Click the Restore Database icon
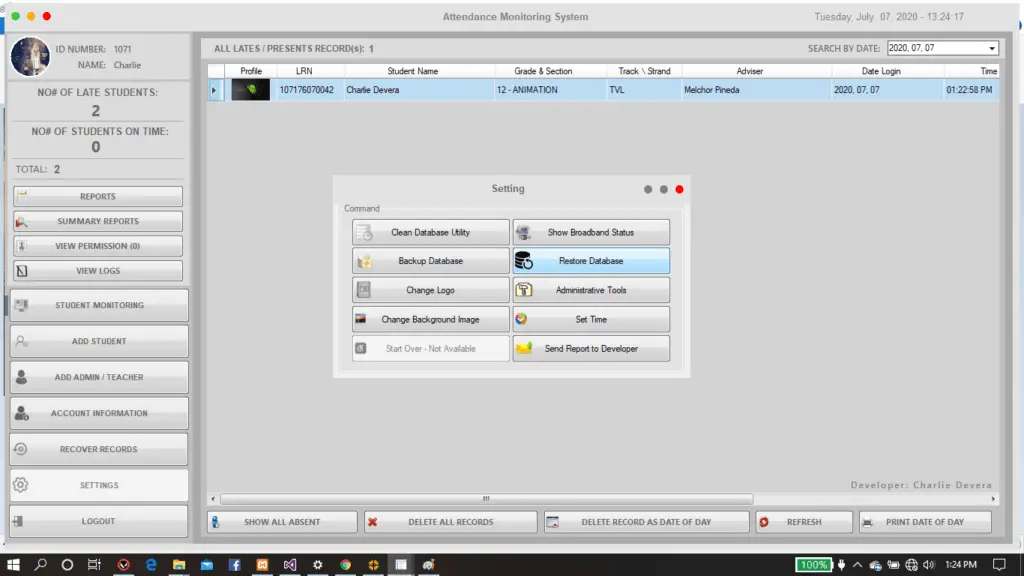This screenshot has height=576, width=1024. [x=523, y=260]
